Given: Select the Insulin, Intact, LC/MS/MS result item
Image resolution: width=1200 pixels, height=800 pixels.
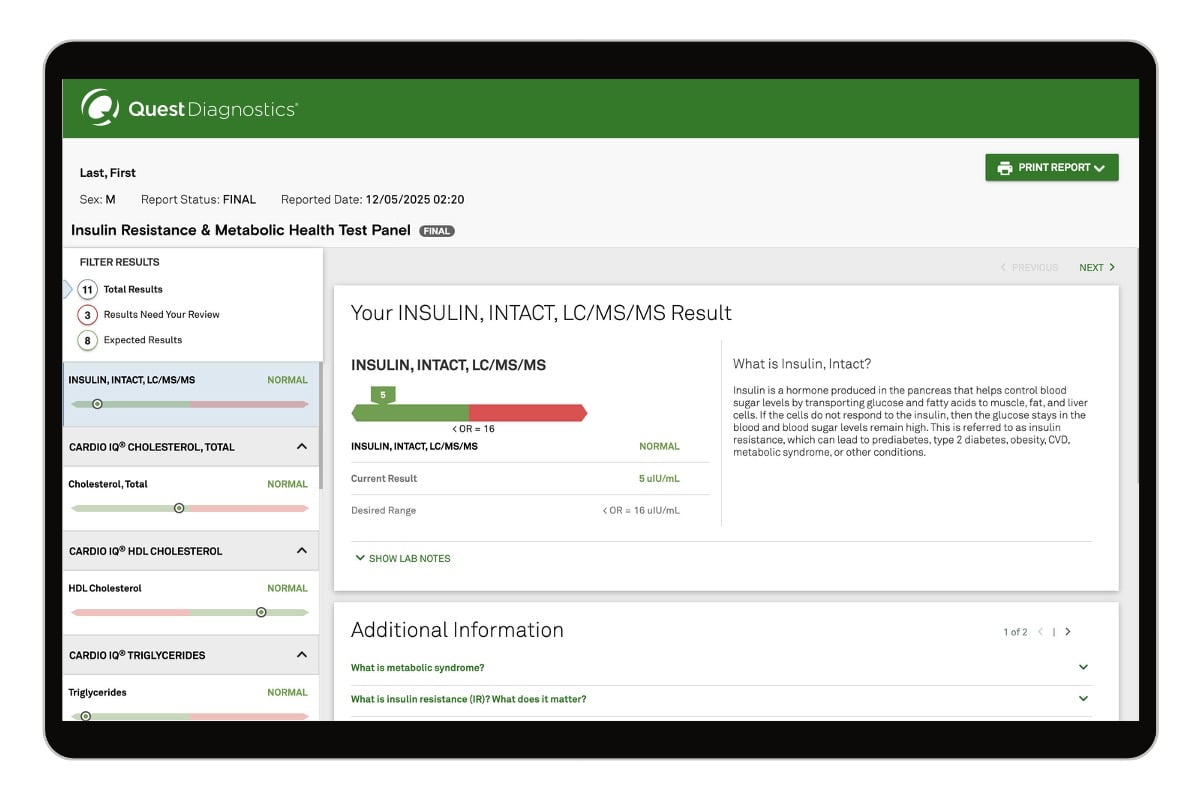Looking at the screenshot, I should pyautogui.click(x=190, y=392).
